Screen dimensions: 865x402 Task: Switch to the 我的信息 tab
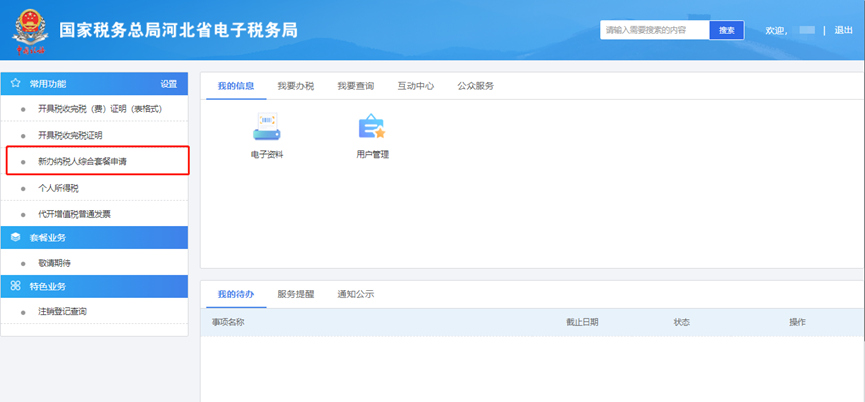236,86
